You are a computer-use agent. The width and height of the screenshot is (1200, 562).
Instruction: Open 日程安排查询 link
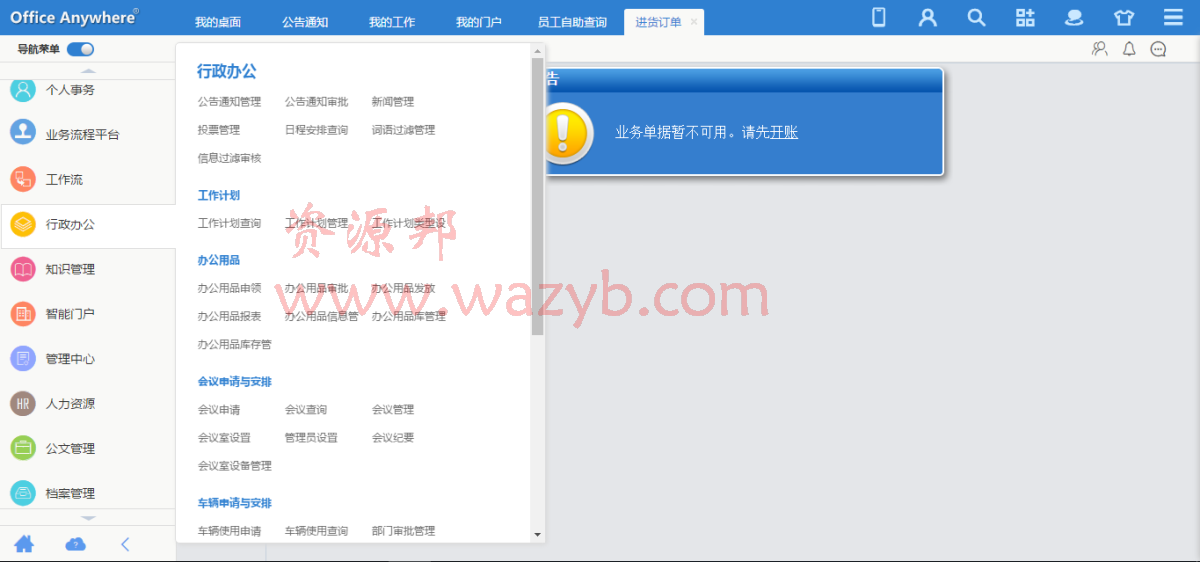tap(316, 130)
